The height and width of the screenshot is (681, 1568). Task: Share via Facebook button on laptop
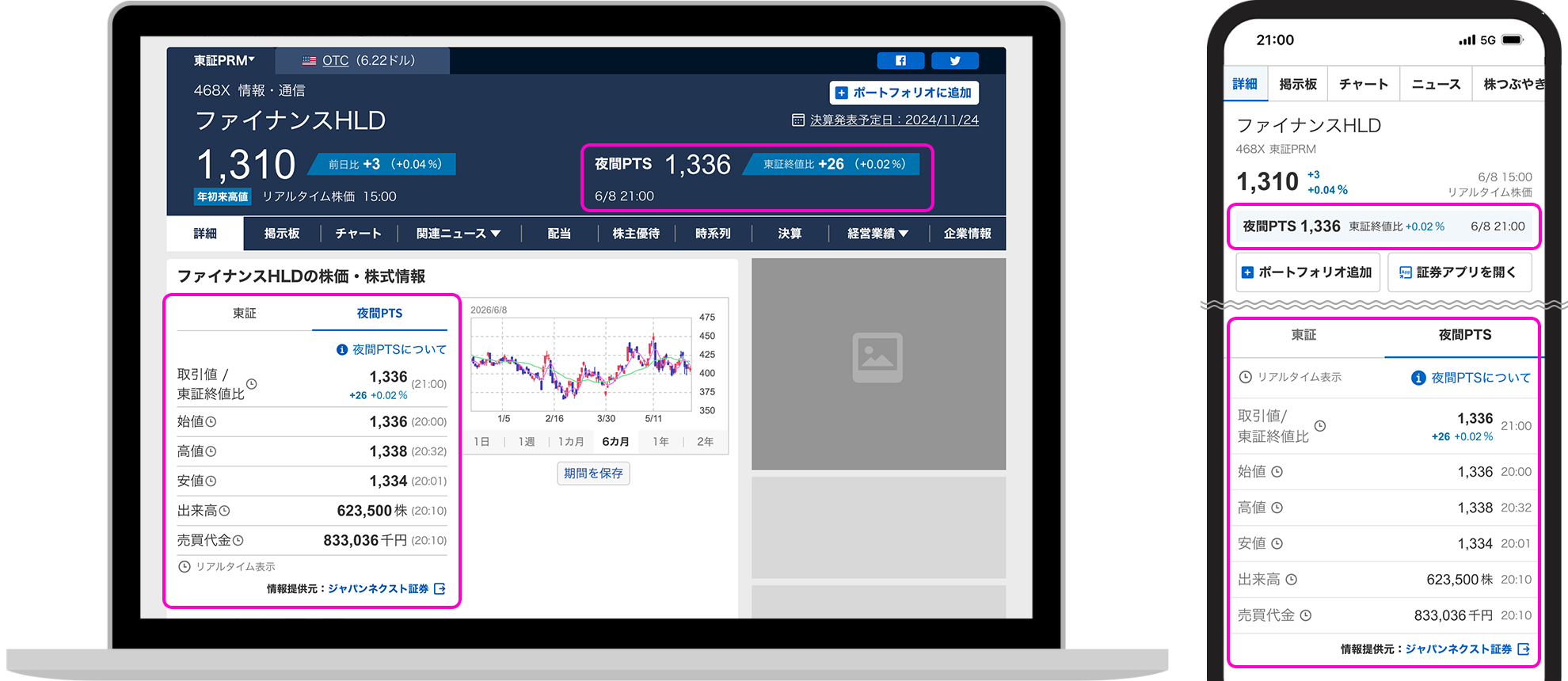(x=900, y=61)
